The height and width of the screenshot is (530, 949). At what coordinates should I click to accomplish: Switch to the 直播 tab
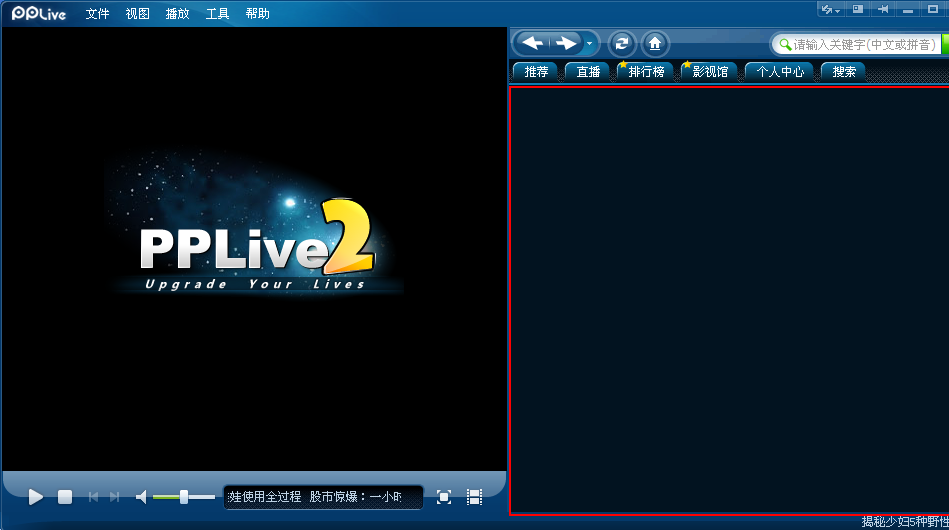click(x=588, y=71)
